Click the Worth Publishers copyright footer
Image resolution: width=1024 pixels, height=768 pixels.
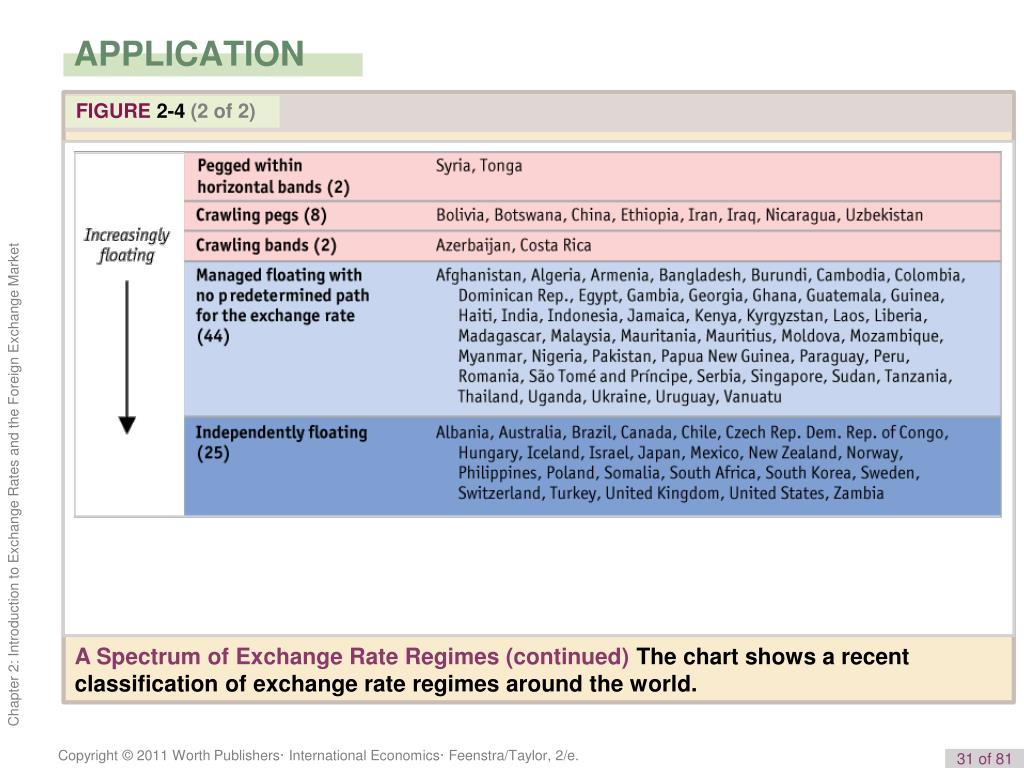pos(318,756)
